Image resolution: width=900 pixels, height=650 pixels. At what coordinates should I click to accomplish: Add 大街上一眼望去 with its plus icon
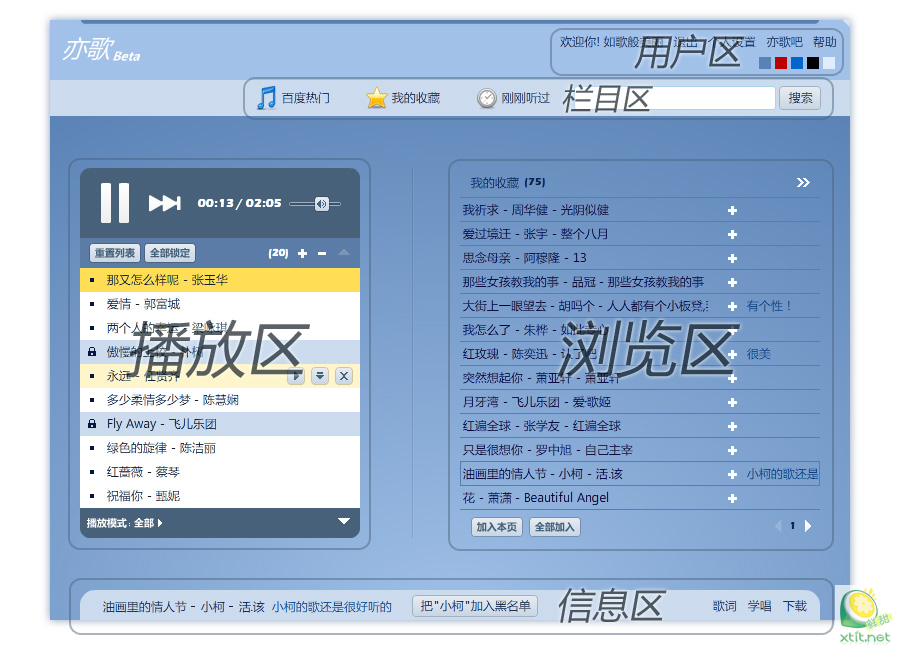point(732,307)
